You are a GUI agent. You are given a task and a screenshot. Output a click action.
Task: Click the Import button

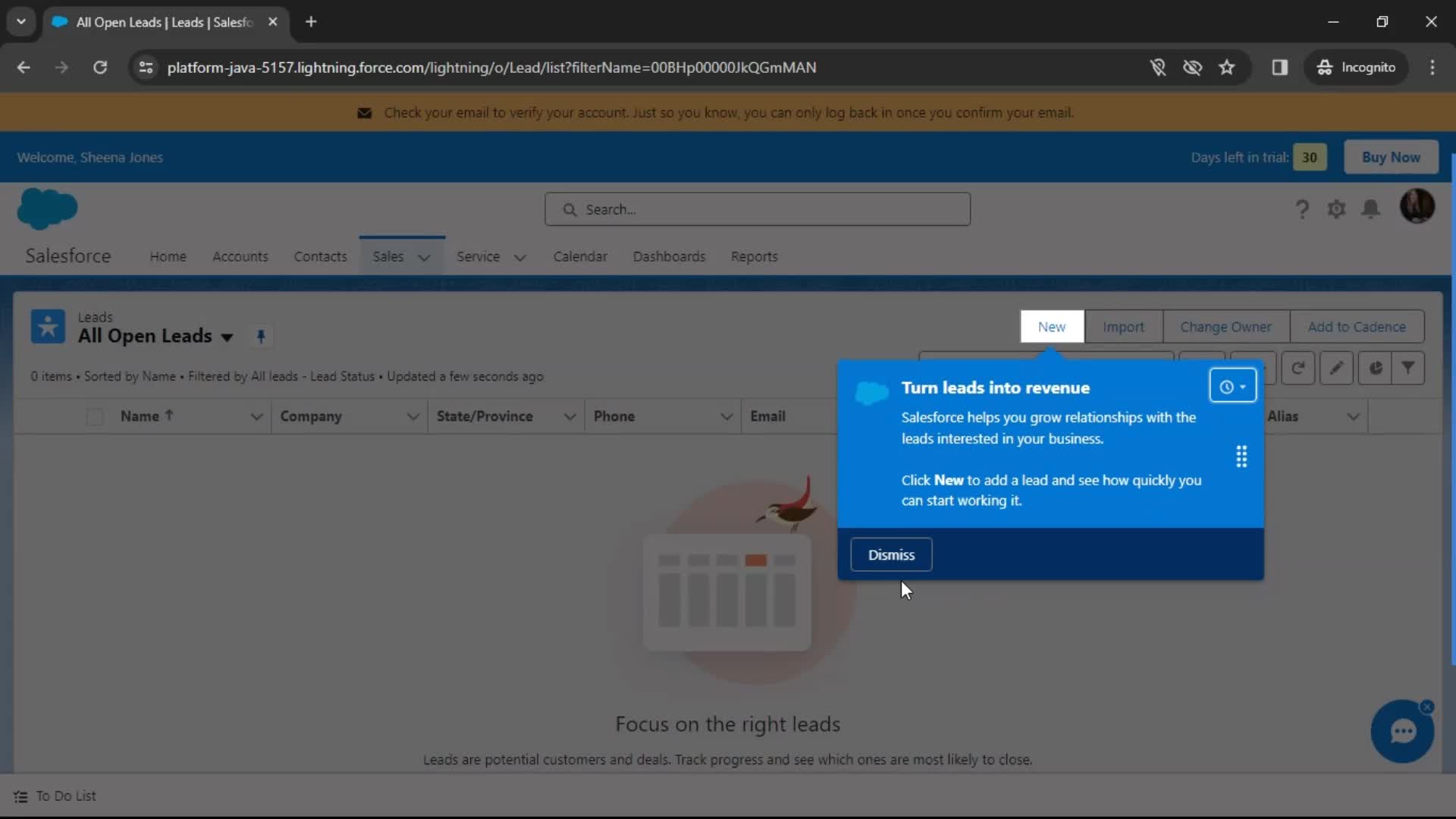(1123, 327)
